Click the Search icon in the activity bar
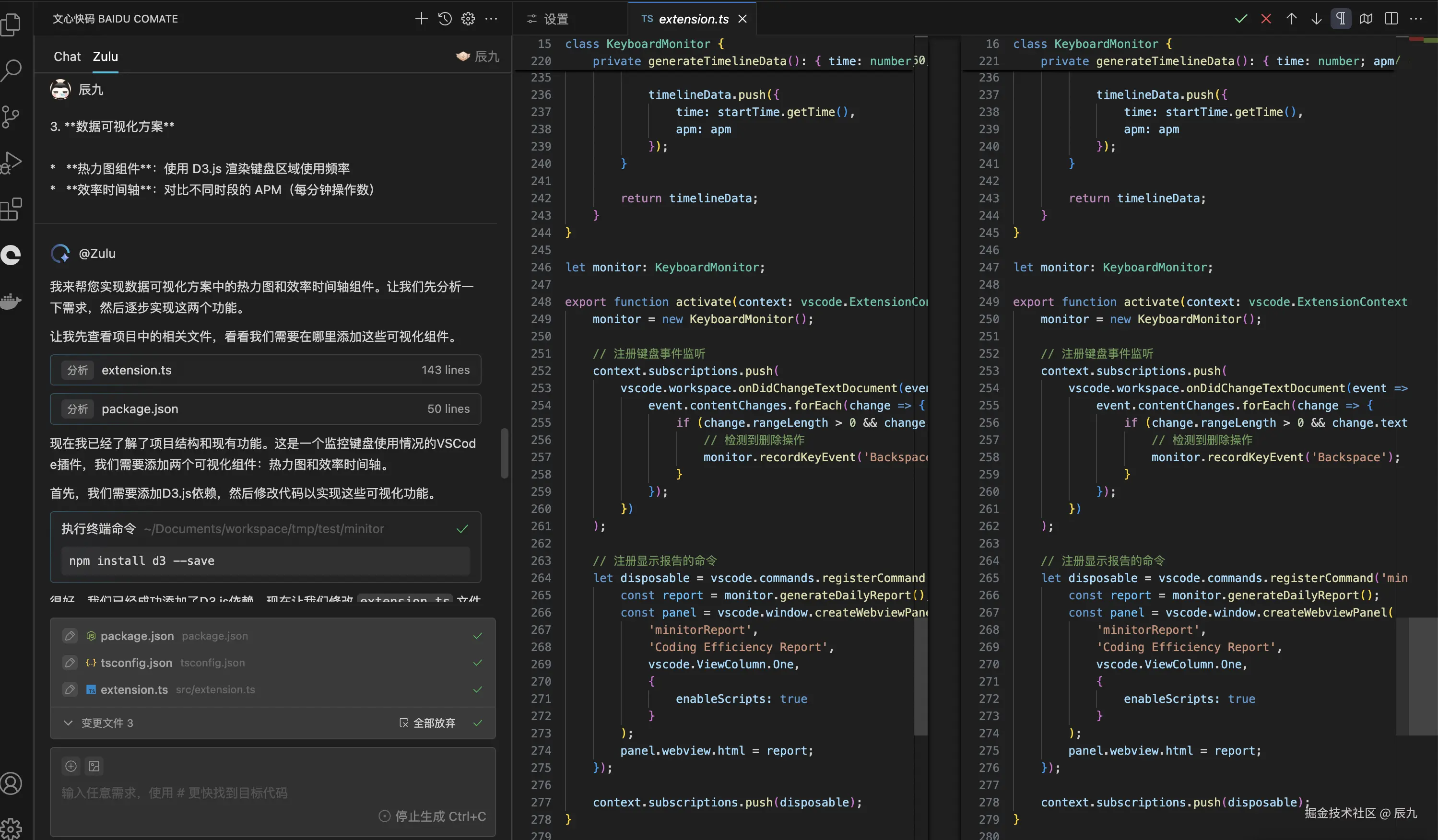 pos(11,70)
